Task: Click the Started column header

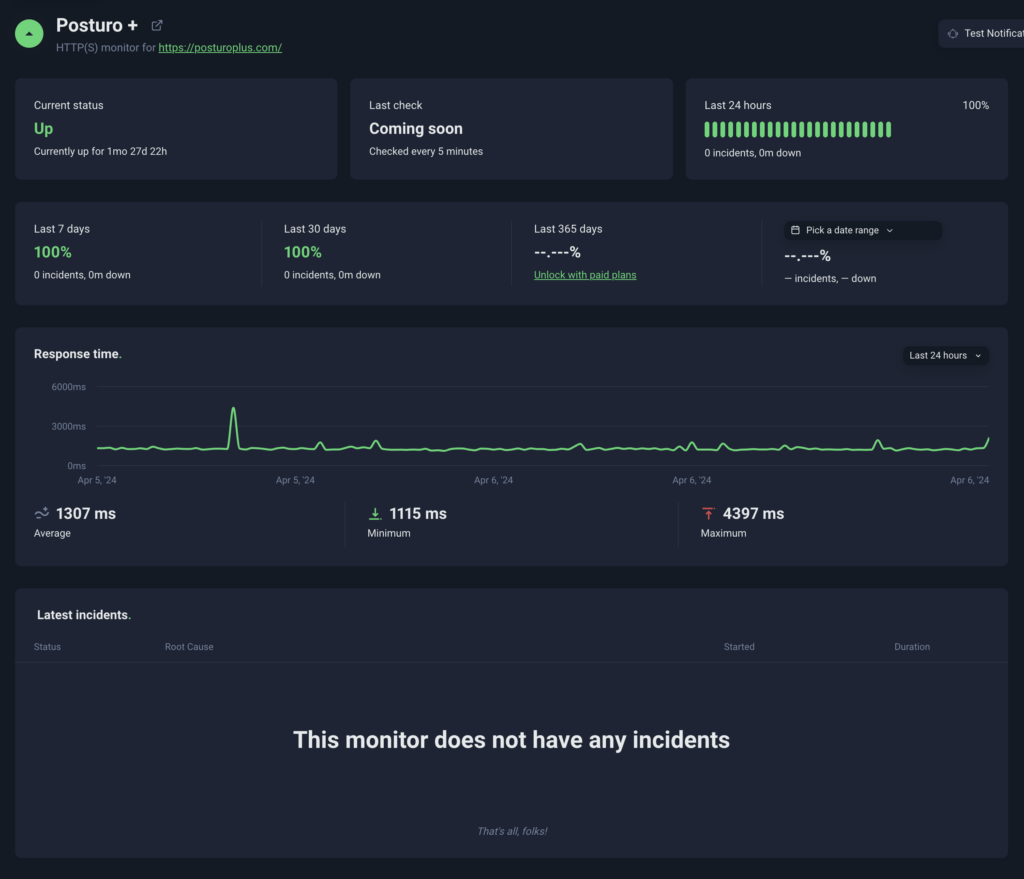Action: (x=739, y=647)
